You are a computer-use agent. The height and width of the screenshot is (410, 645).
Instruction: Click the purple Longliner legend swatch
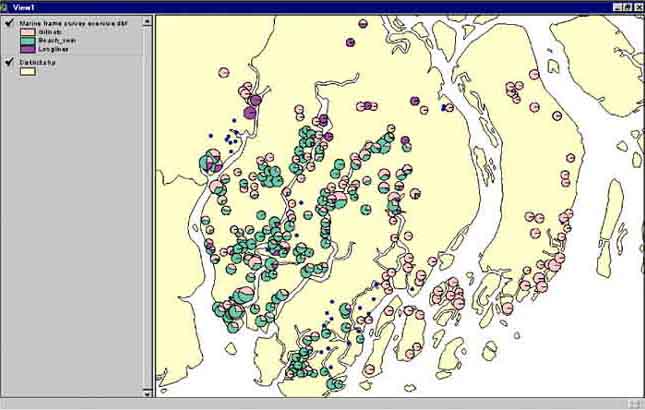[27, 48]
